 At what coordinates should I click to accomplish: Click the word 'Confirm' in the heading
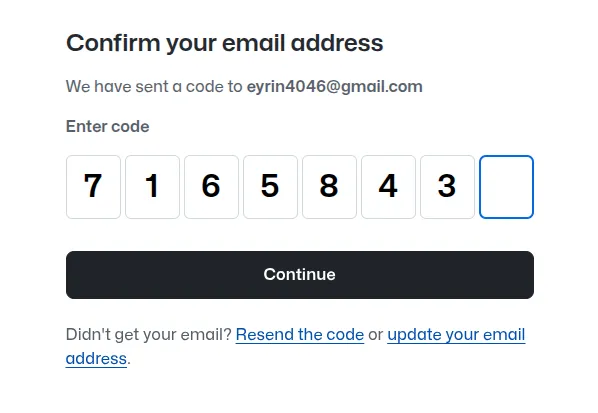113,43
